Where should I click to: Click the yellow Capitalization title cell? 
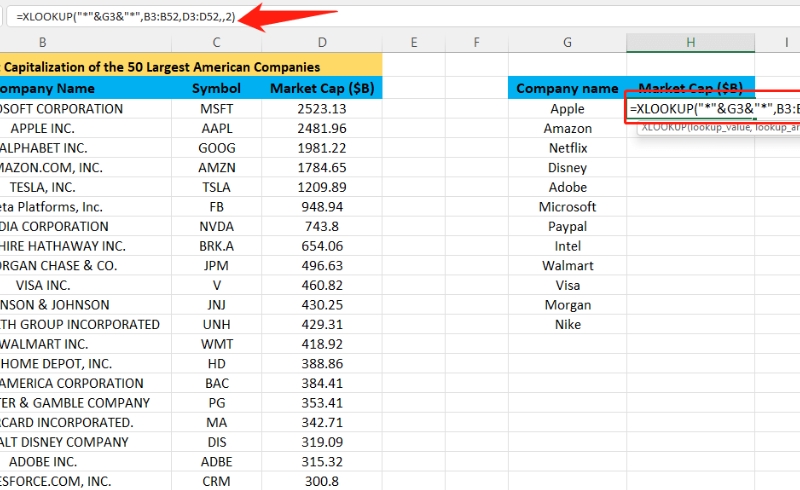[191, 66]
